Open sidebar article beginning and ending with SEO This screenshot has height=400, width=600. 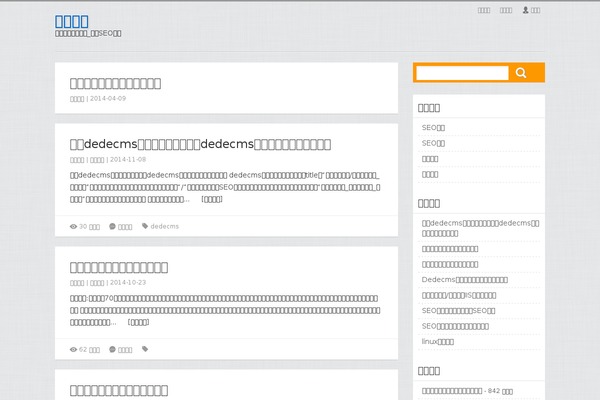(458, 311)
